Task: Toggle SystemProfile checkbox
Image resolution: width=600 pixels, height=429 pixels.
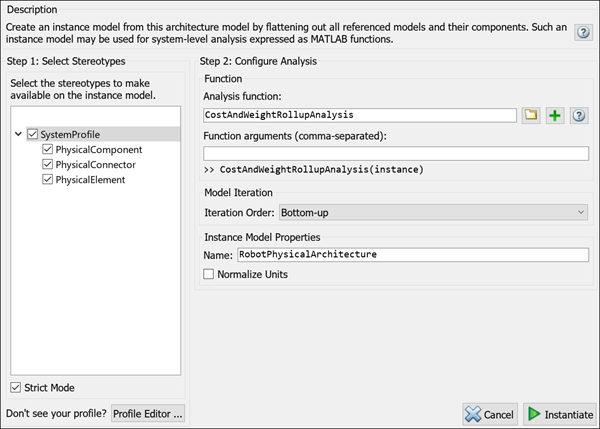Action: (33, 134)
